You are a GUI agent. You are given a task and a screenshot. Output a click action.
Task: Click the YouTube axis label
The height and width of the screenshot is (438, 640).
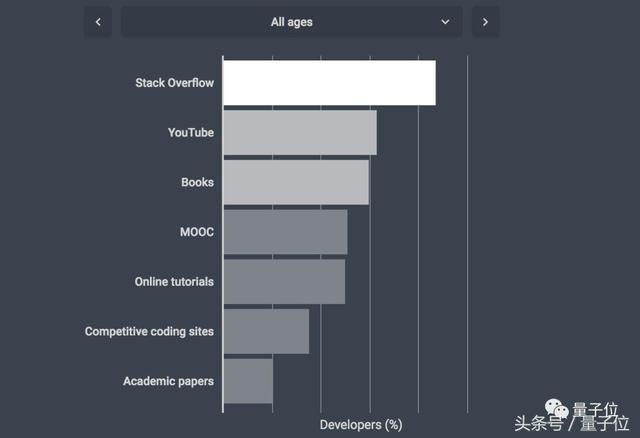coord(191,133)
